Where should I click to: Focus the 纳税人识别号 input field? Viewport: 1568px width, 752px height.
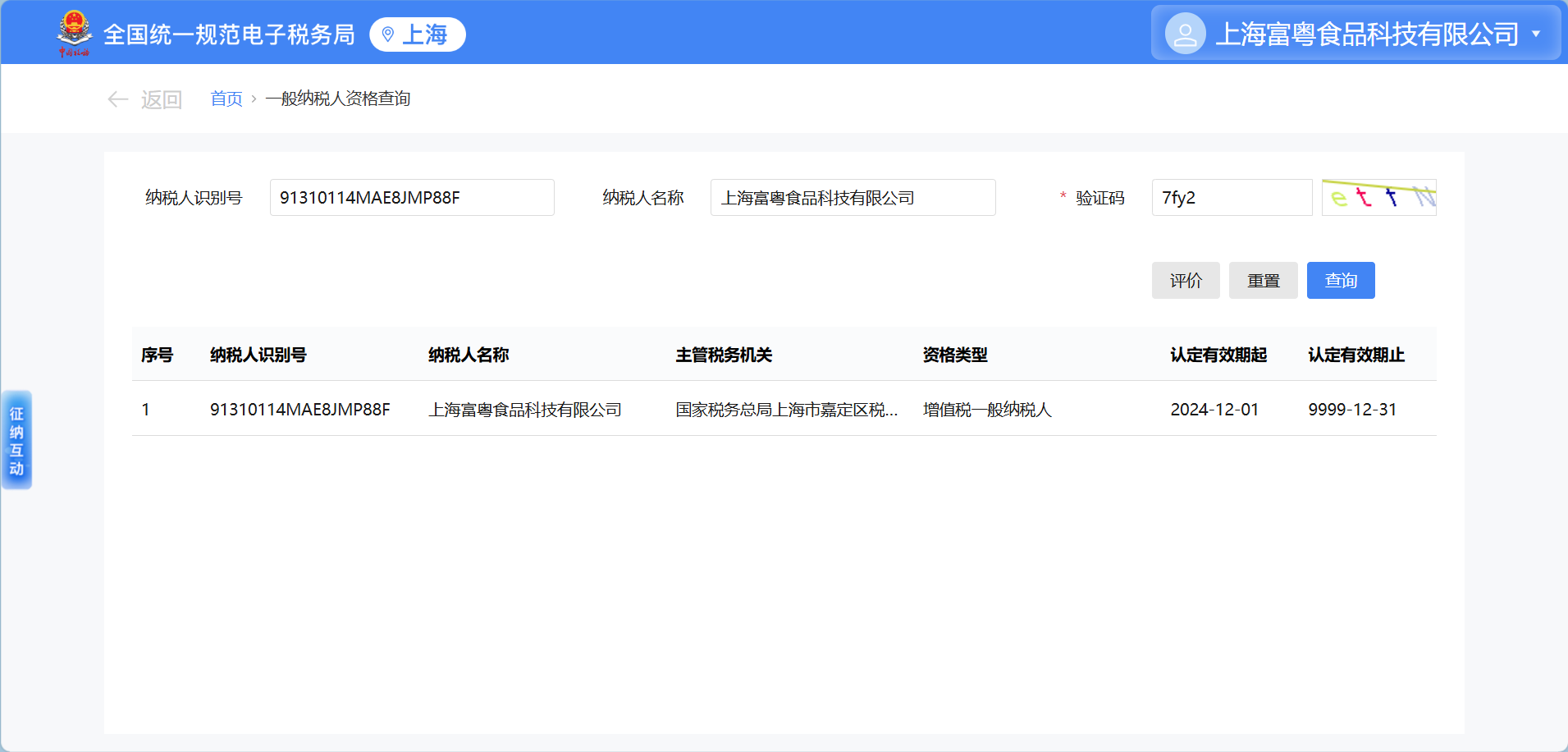point(412,198)
